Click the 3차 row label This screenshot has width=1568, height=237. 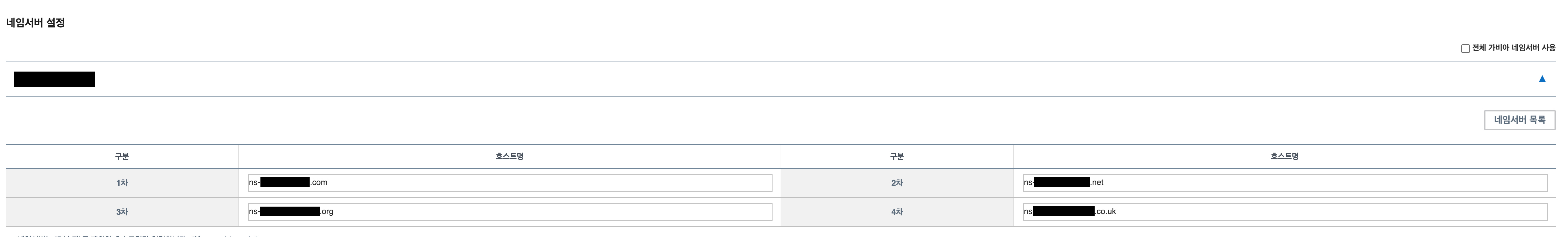(122, 212)
